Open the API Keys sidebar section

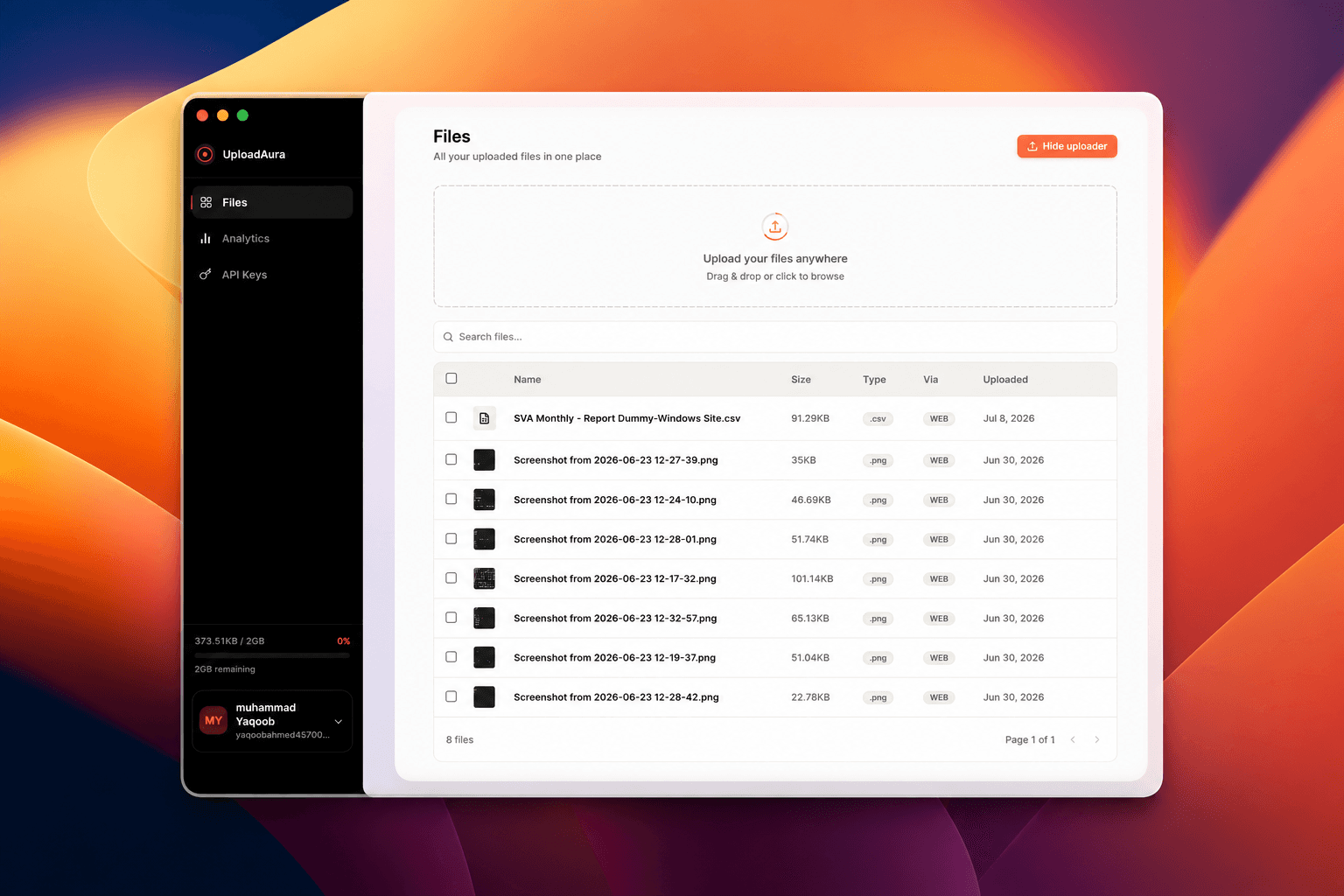pyautogui.click(x=272, y=274)
